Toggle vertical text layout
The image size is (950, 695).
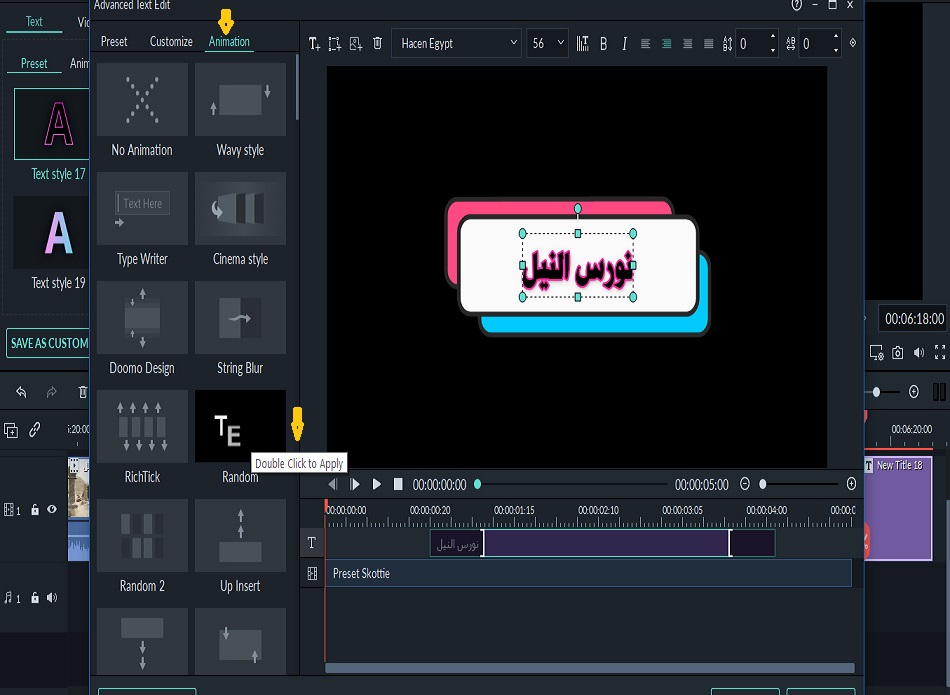click(x=582, y=44)
